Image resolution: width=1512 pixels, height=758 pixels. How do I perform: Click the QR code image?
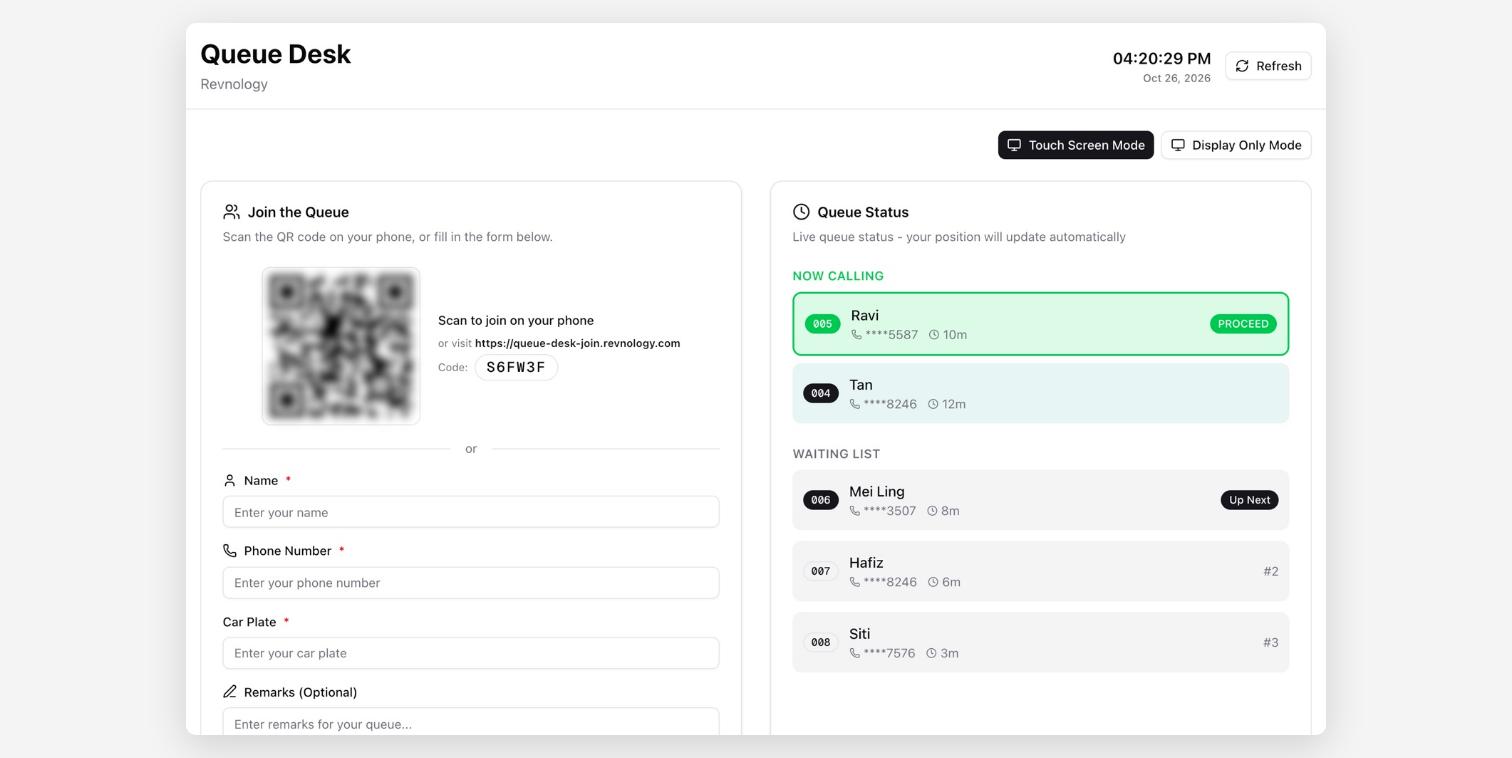341,346
